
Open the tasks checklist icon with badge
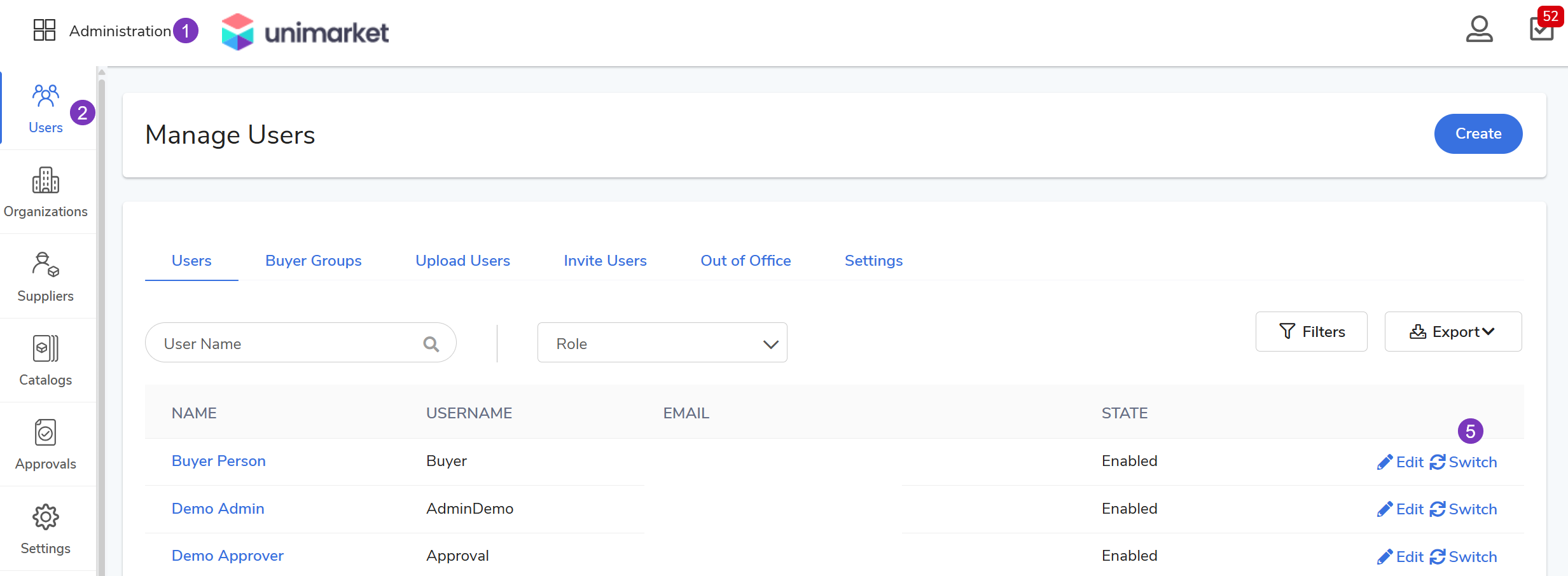click(1541, 29)
